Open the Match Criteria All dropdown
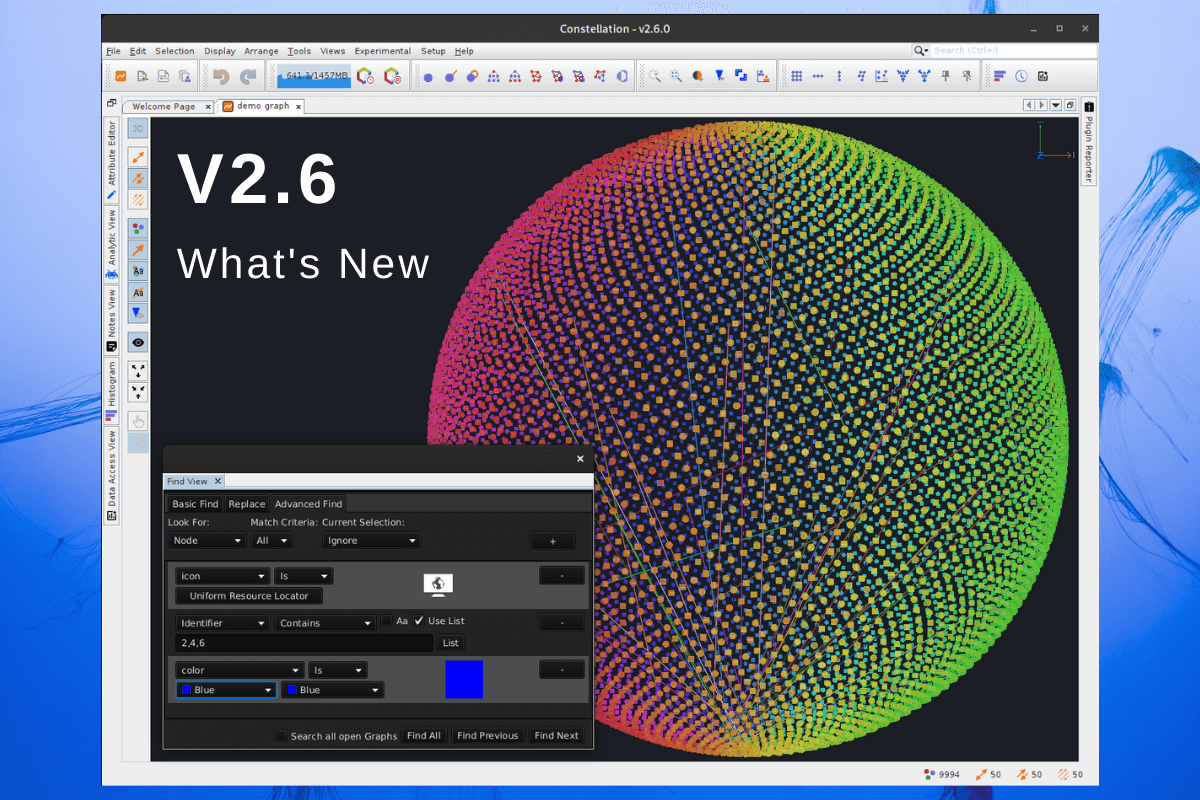The width and height of the screenshot is (1200, 800). (x=272, y=540)
